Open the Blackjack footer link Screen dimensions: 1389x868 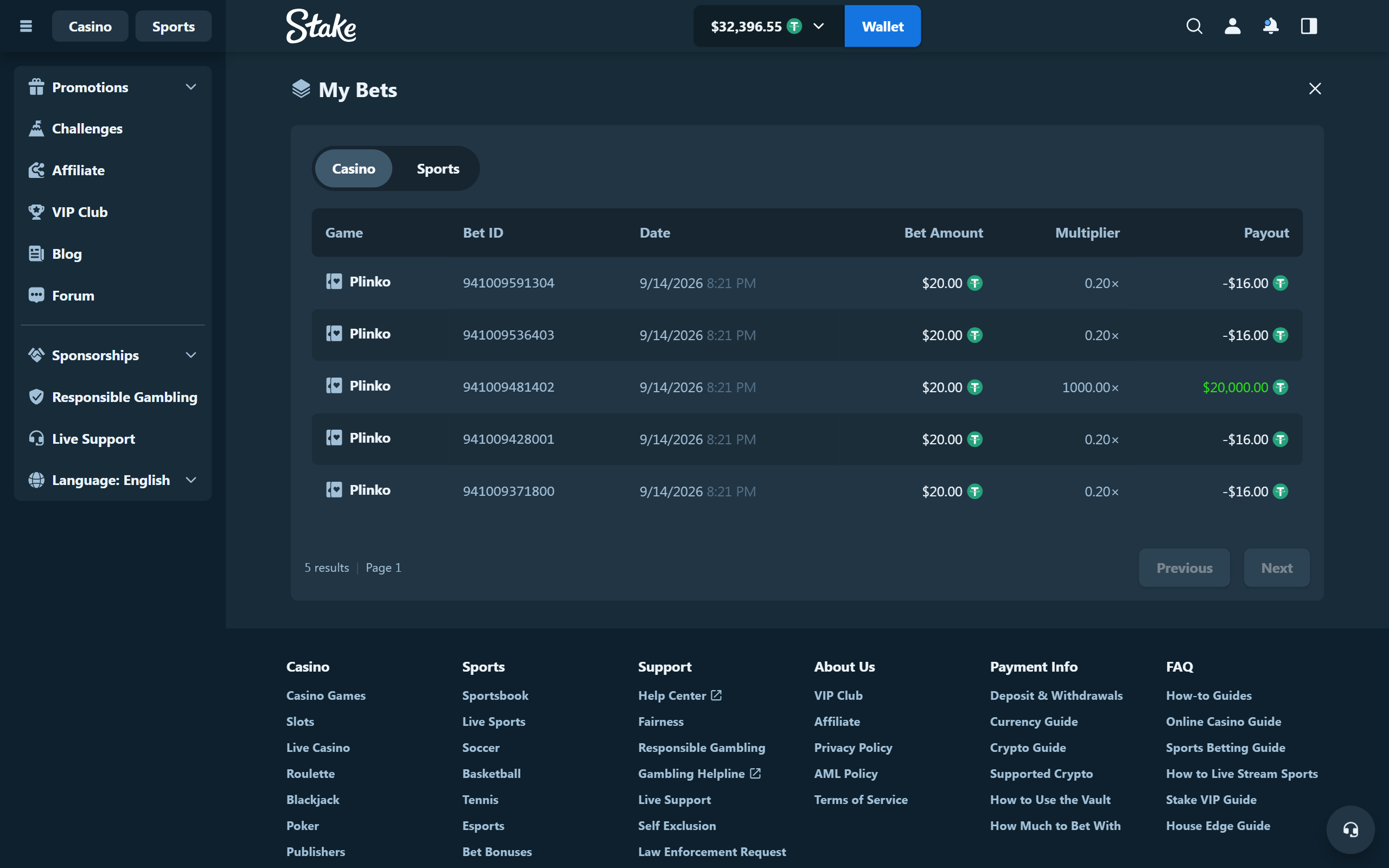coord(313,800)
